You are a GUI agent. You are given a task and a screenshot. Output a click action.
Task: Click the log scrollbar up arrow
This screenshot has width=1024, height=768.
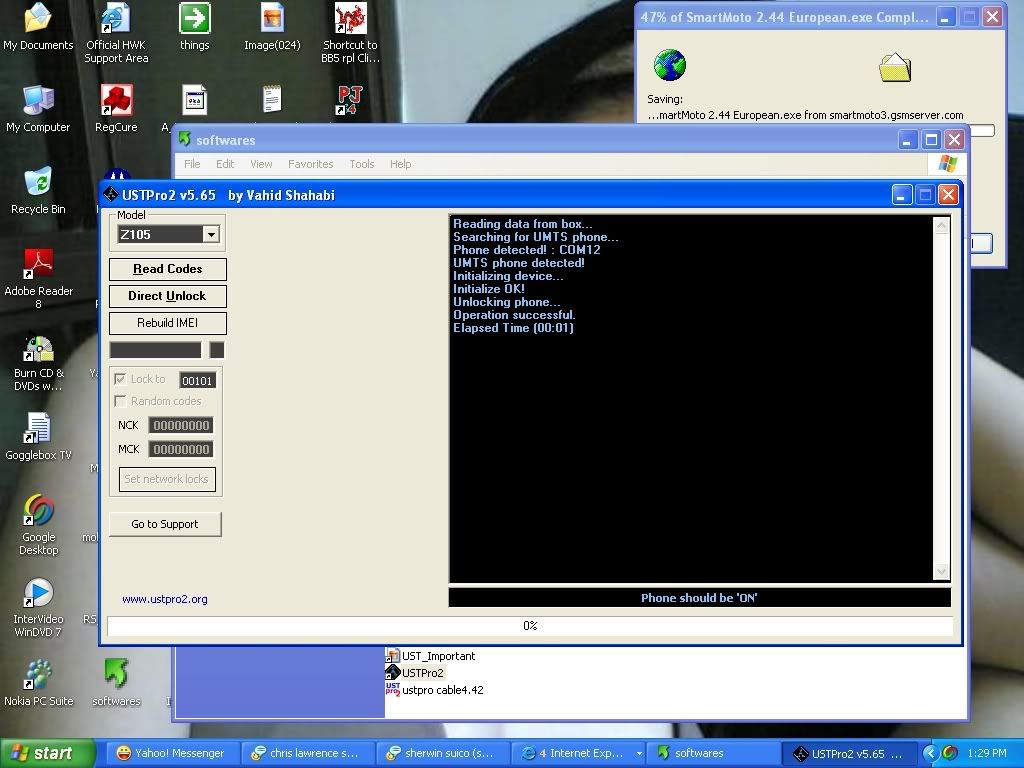(941, 226)
